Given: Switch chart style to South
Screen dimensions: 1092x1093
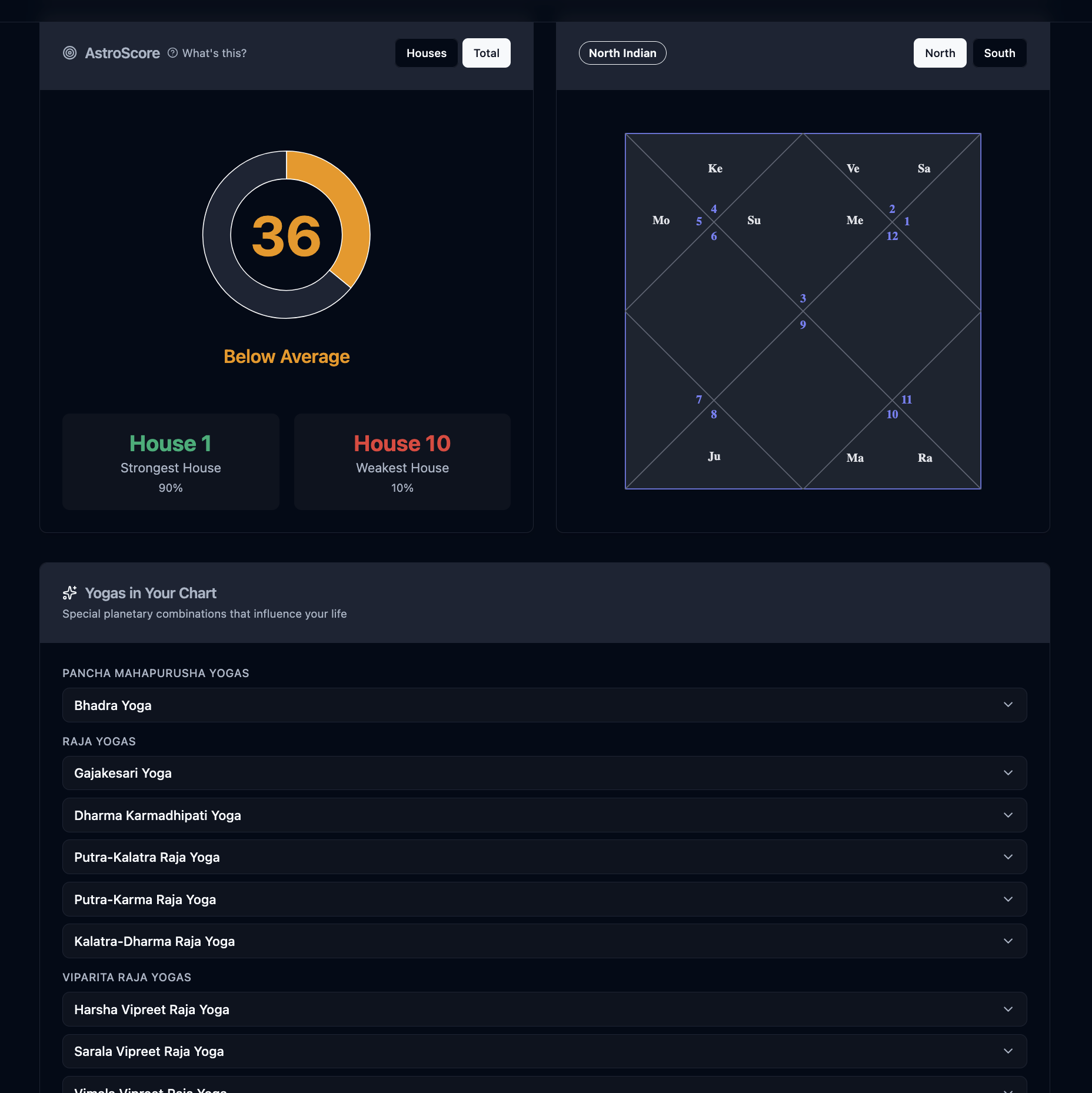Looking at the screenshot, I should click(1000, 53).
